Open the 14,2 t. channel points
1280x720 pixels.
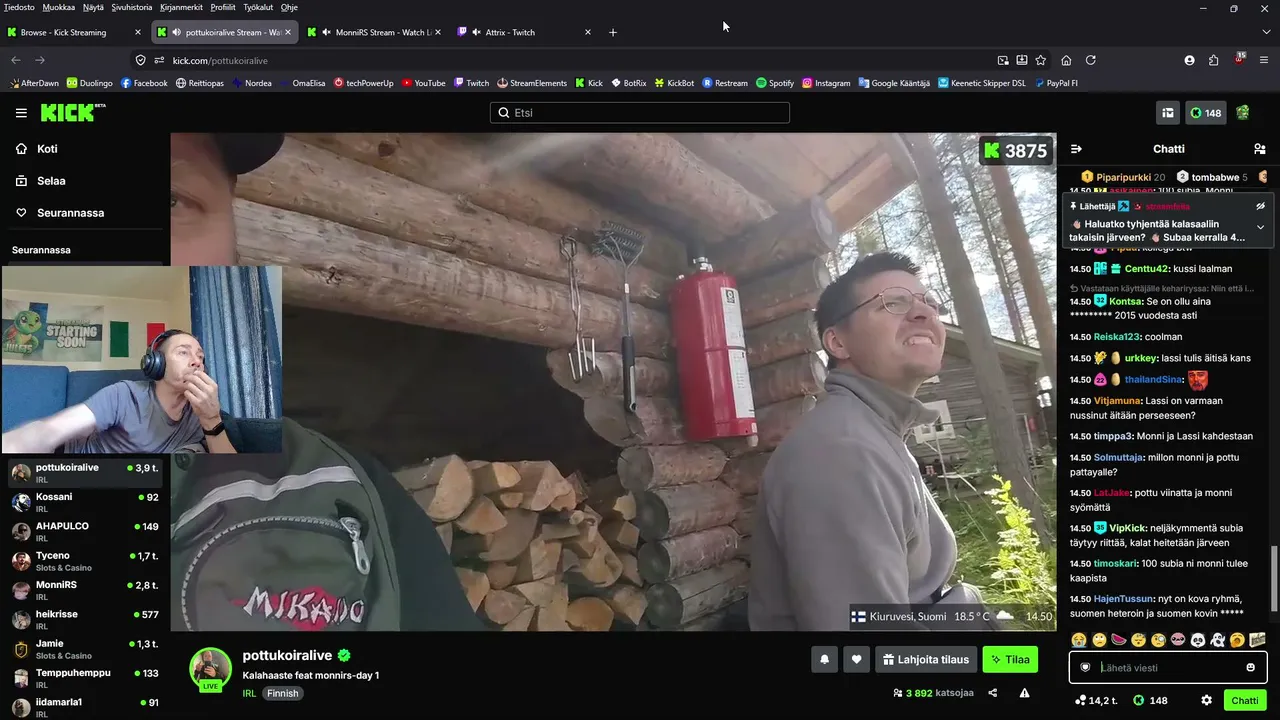click(x=1096, y=701)
